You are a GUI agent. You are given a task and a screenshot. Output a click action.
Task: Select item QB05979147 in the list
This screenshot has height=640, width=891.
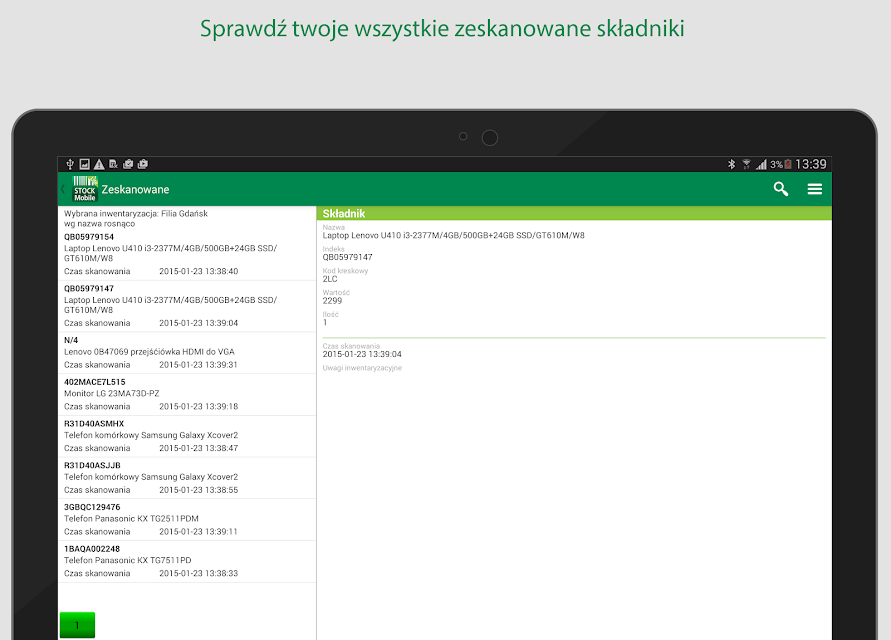187,306
